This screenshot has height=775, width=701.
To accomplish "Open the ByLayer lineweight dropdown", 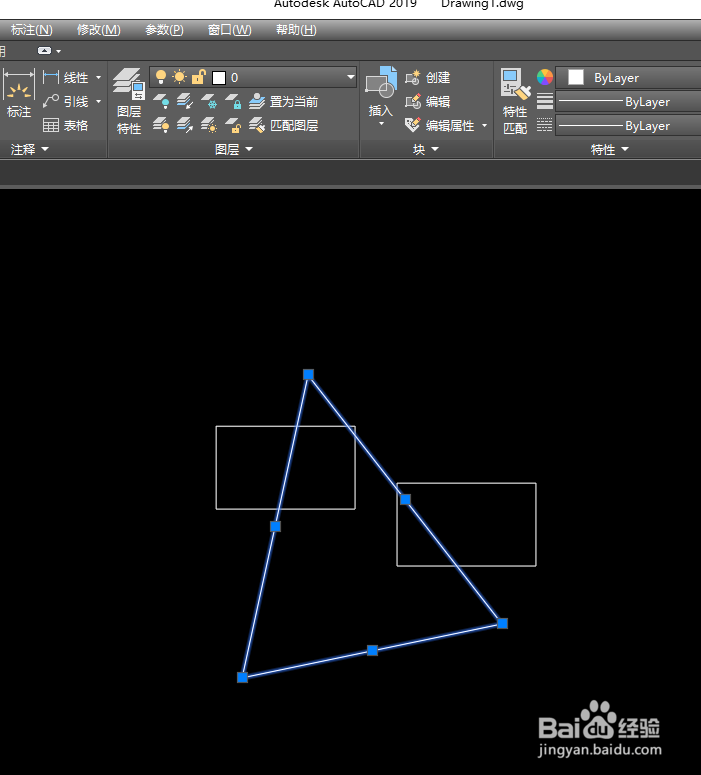I will pos(628,102).
